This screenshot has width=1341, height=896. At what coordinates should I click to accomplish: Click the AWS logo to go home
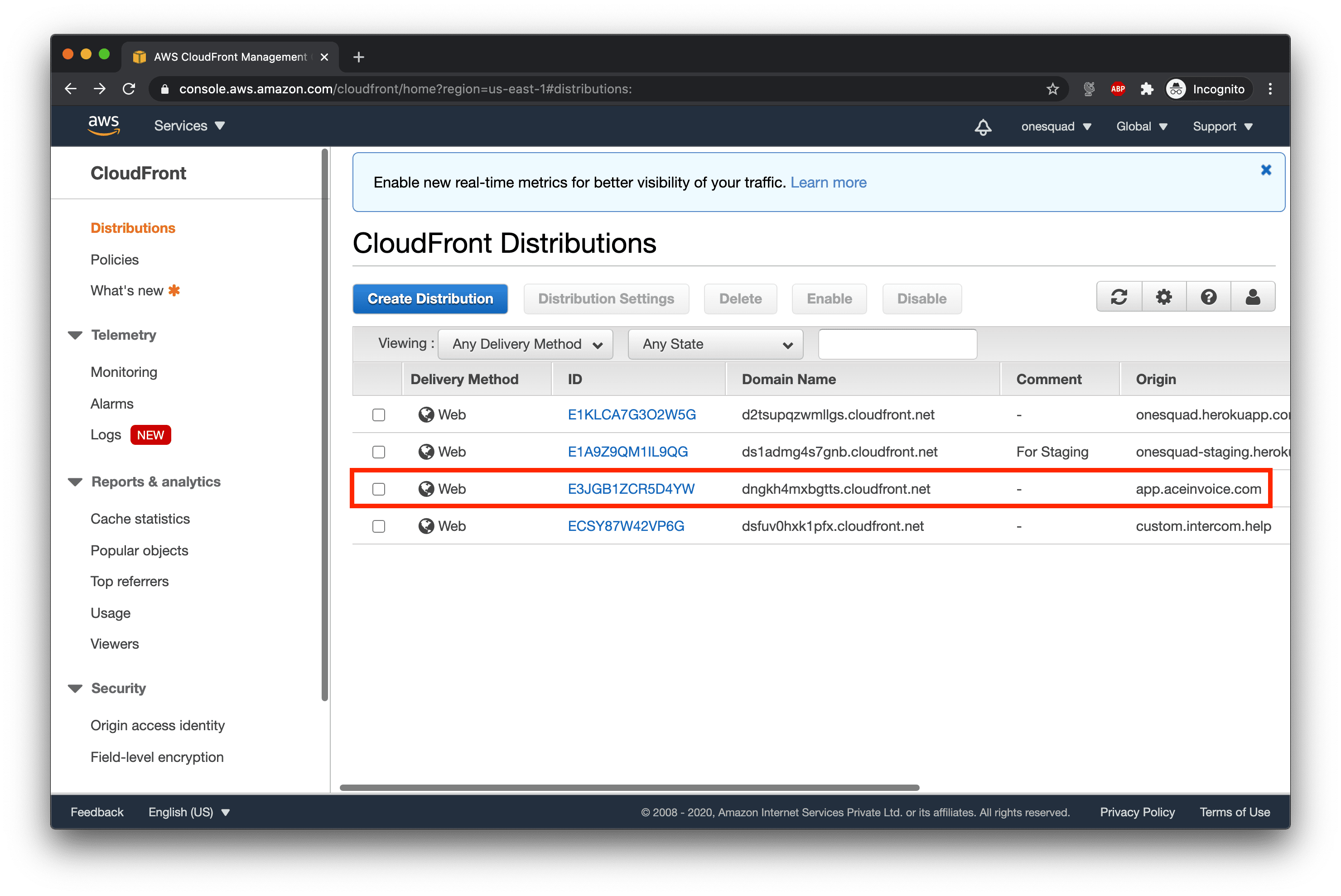104,126
